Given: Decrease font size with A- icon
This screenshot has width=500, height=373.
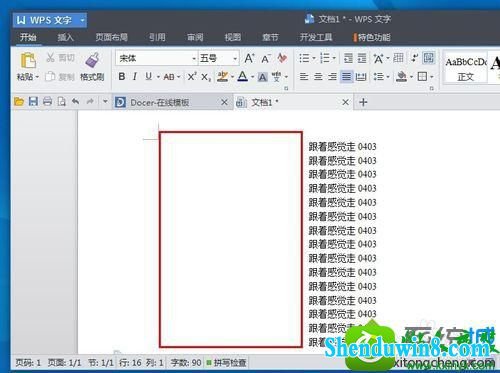Looking at the screenshot, I should (x=266, y=59).
